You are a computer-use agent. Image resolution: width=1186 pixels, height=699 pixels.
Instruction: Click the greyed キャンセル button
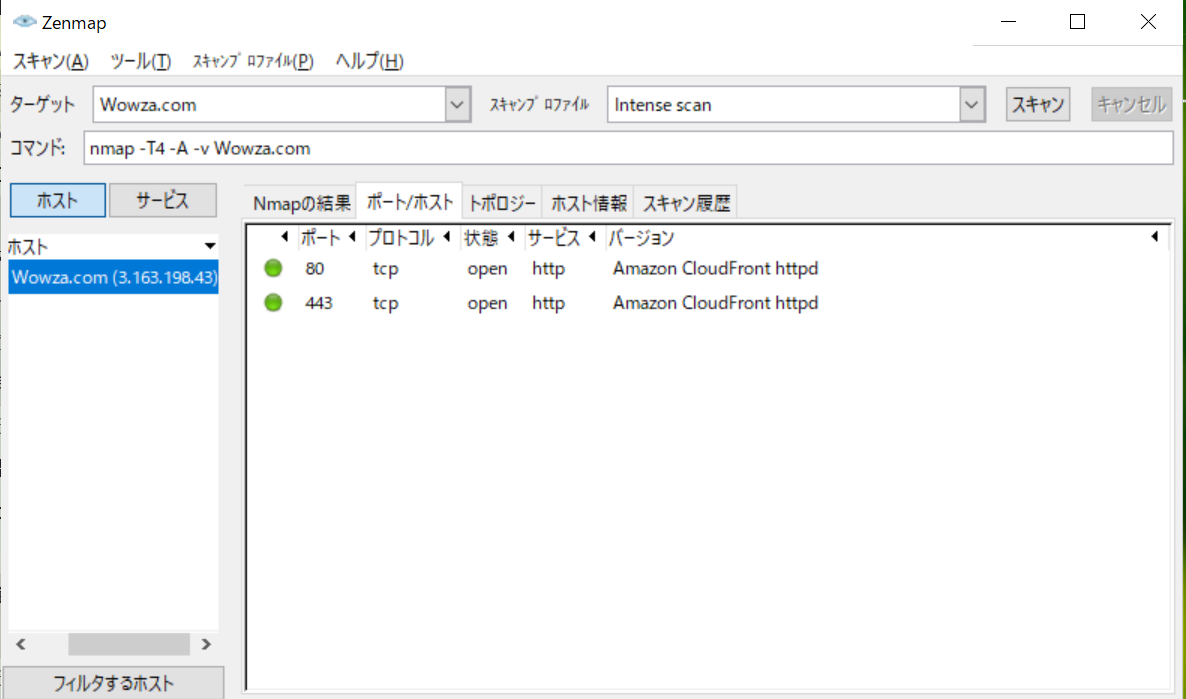click(x=1132, y=104)
